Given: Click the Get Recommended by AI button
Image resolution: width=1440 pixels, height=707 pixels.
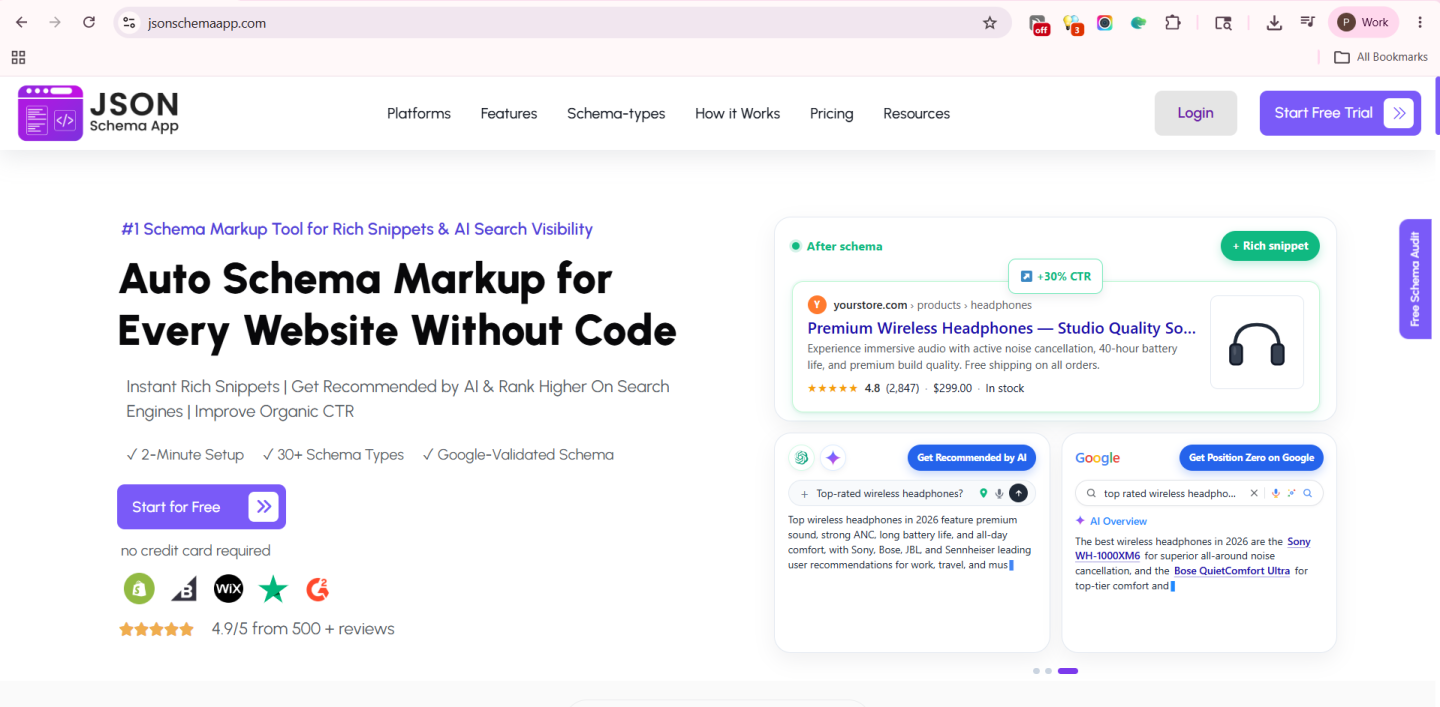Looking at the screenshot, I should point(972,458).
